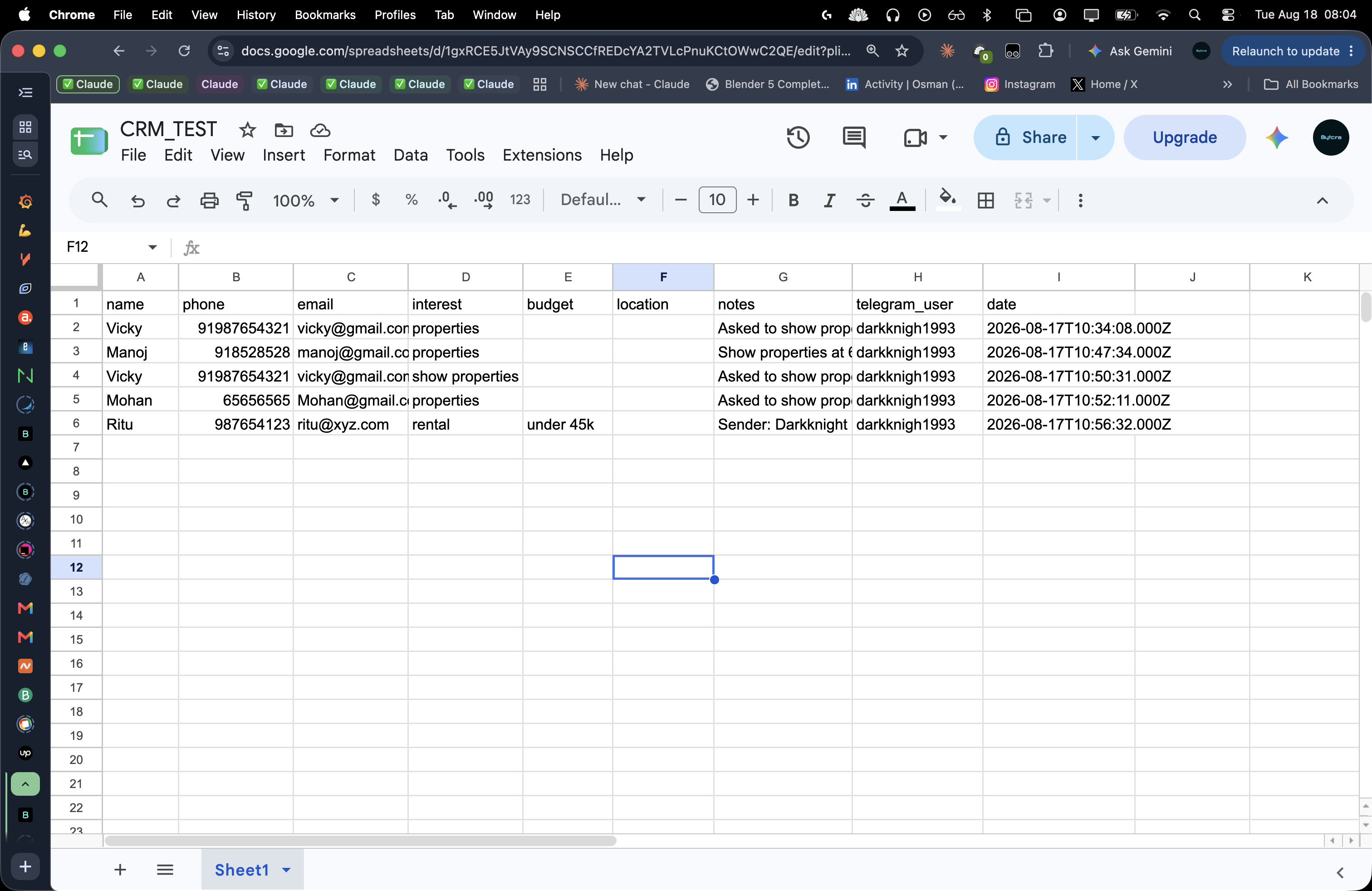Viewport: 1372px width, 891px height.
Task: Show side panel with left chevron
Action: tap(1340, 872)
